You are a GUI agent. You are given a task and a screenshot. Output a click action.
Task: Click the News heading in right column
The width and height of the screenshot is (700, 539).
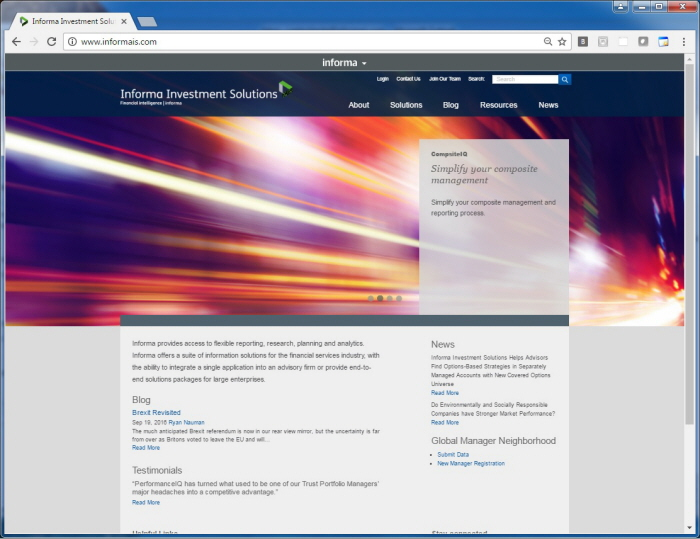[x=442, y=344]
